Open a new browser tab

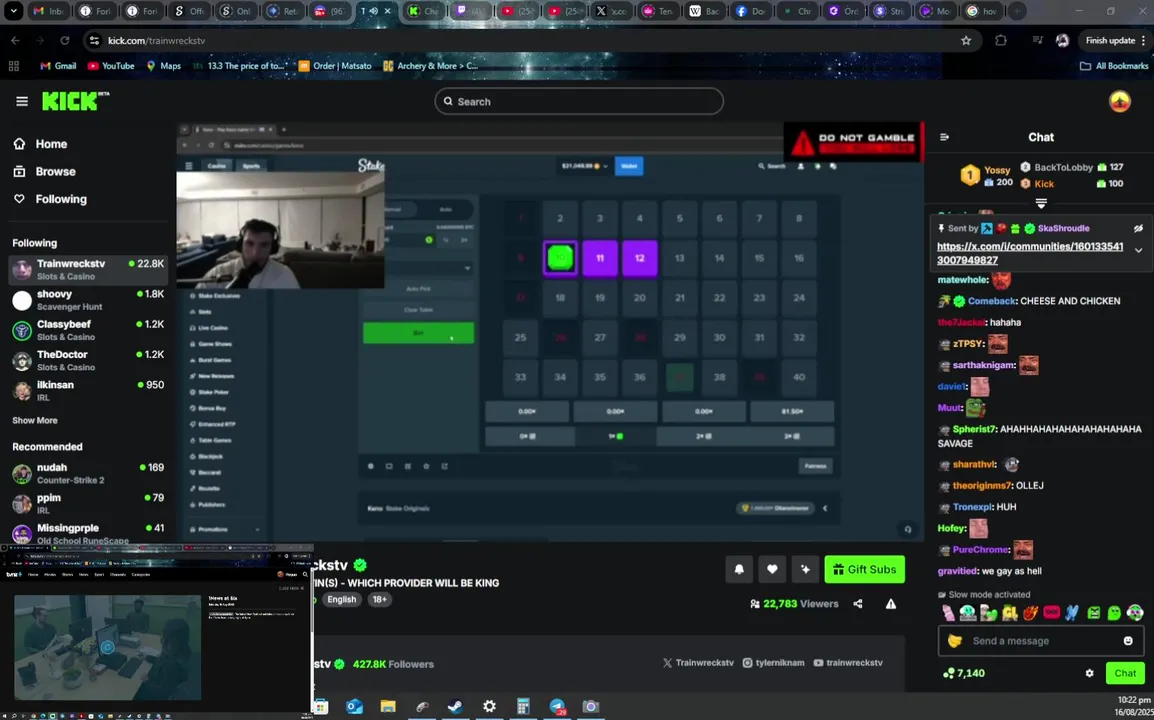1016,11
